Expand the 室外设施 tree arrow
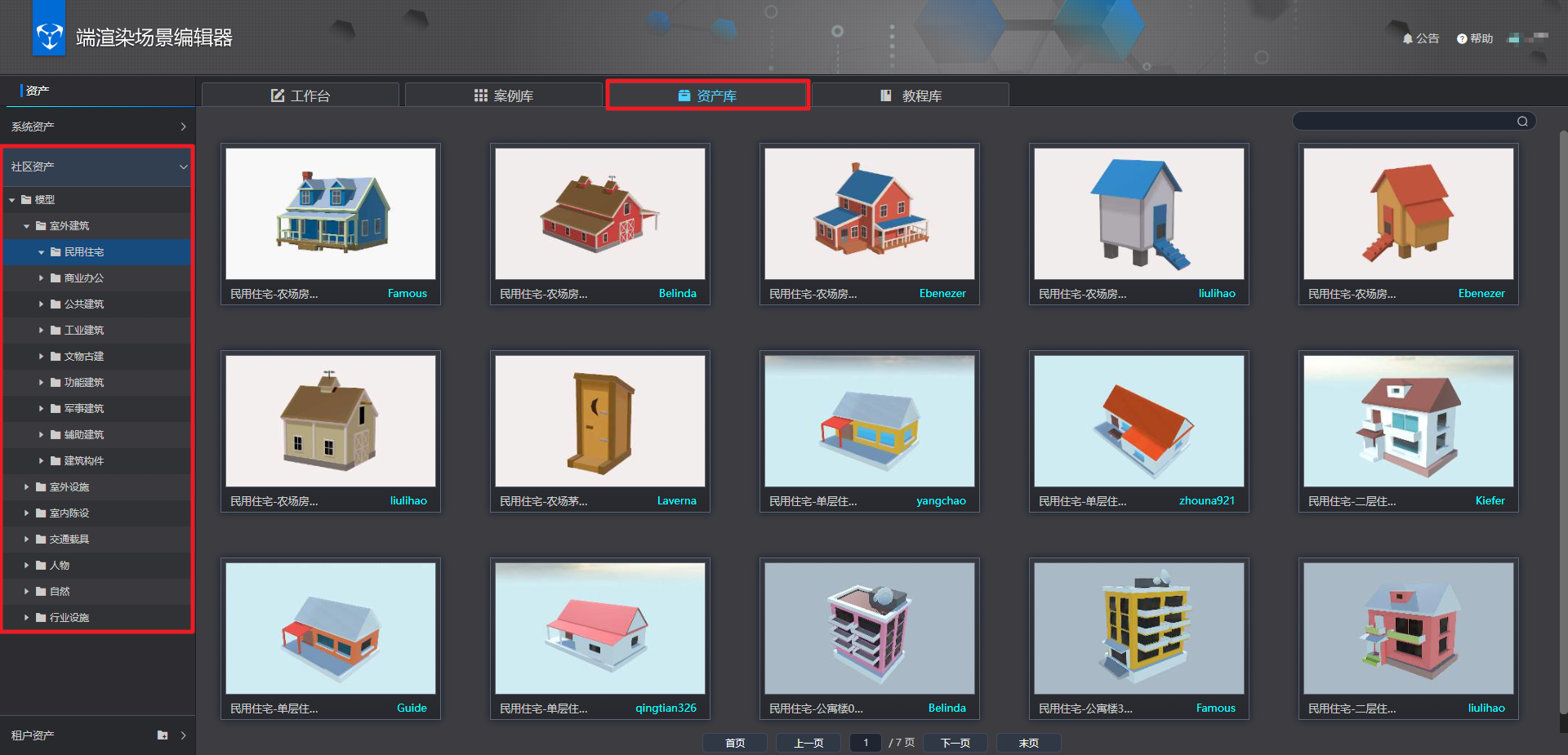1568x755 pixels. 27,487
